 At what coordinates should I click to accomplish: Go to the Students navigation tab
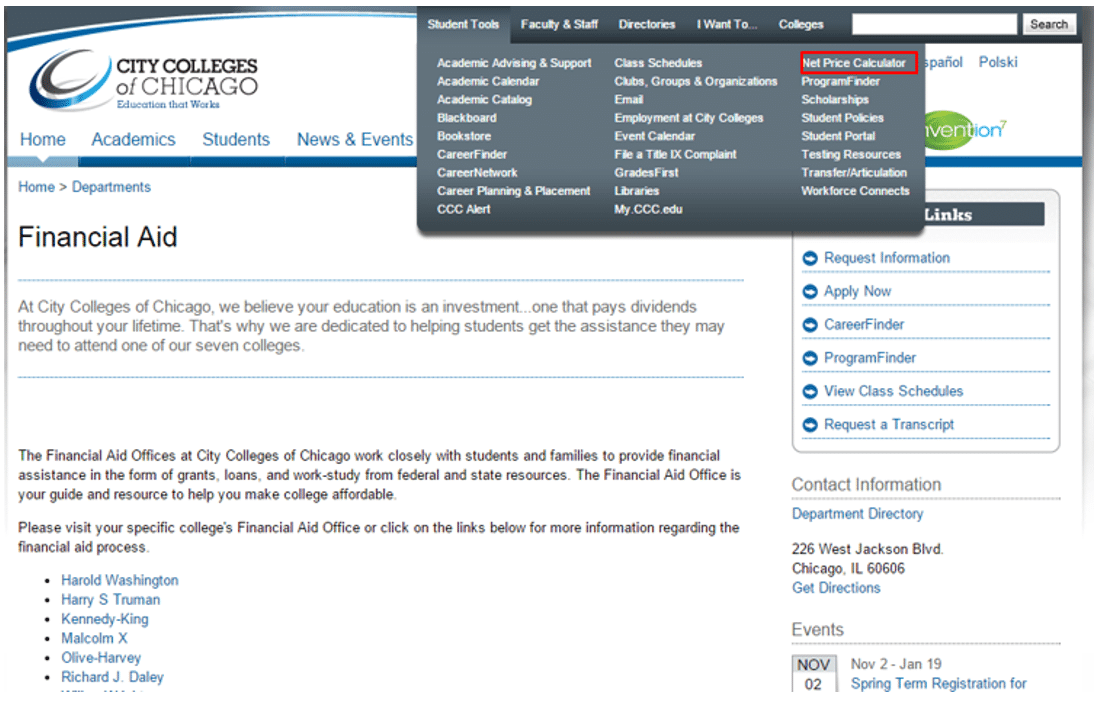click(236, 140)
